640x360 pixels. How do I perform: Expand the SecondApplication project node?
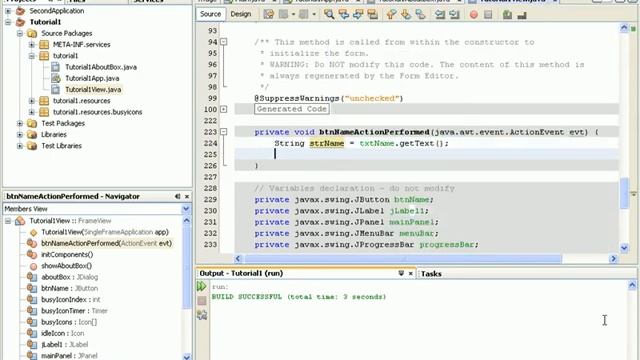pyautogui.click(x=8, y=11)
